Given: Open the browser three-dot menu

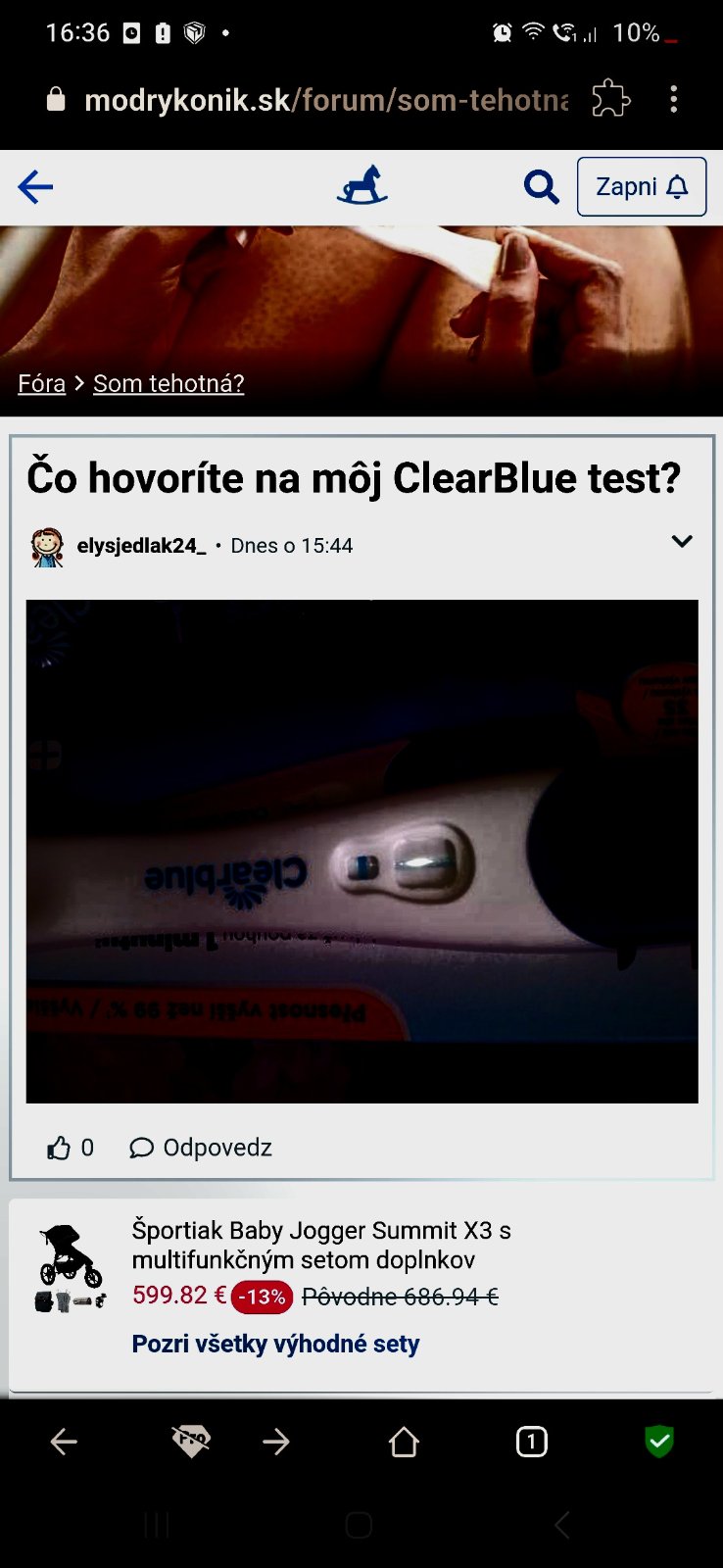Looking at the screenshot, I should click(x=673, y=99).
